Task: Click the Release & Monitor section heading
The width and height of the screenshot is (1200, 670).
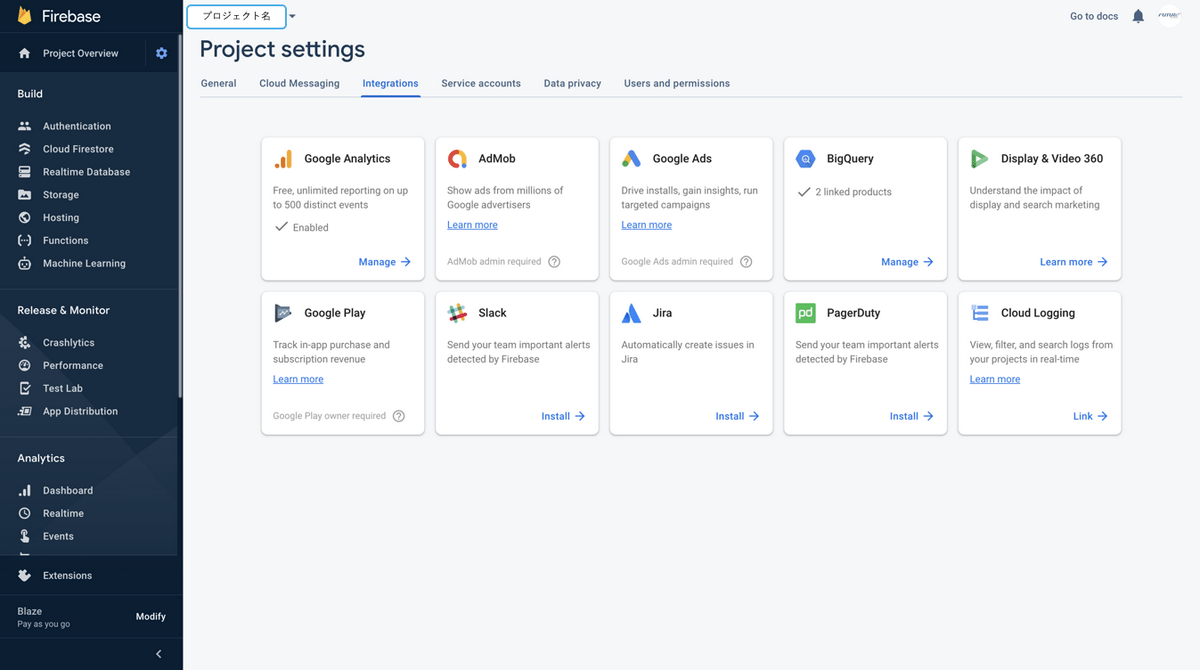Action: [x=63, y=311]
